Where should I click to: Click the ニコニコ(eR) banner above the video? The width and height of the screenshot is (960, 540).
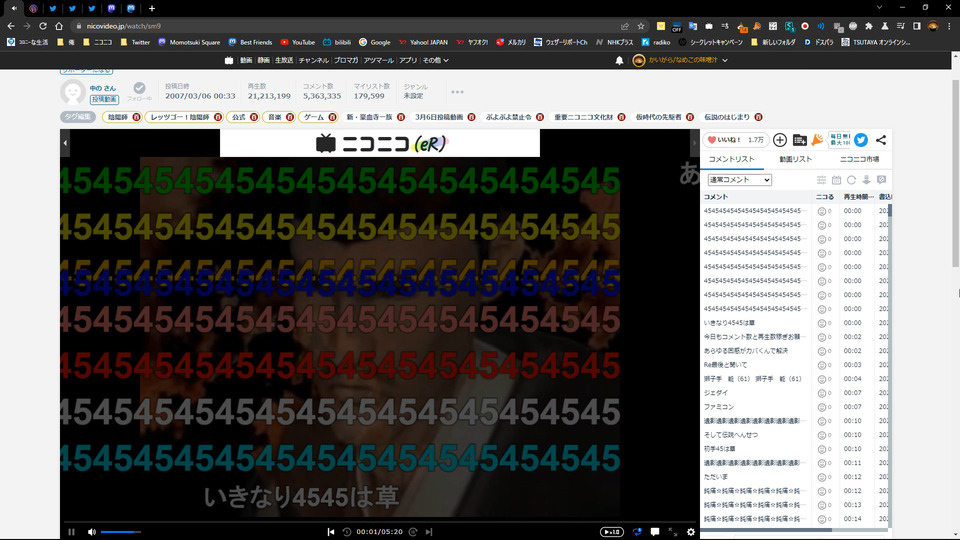(x=380, y=143)
